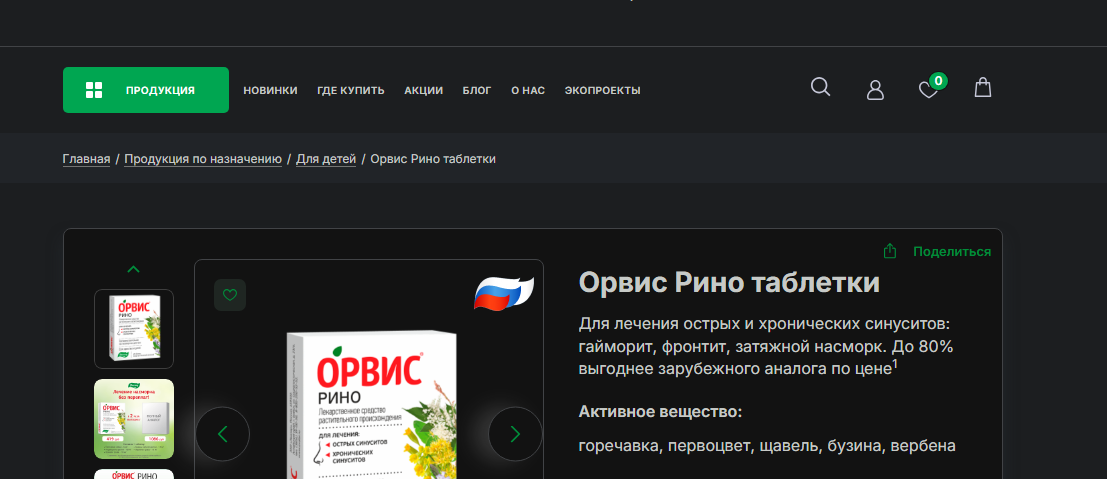Show previous product image with left arrow
Screen dimensions: 1107x479
(x=222, y=434)
